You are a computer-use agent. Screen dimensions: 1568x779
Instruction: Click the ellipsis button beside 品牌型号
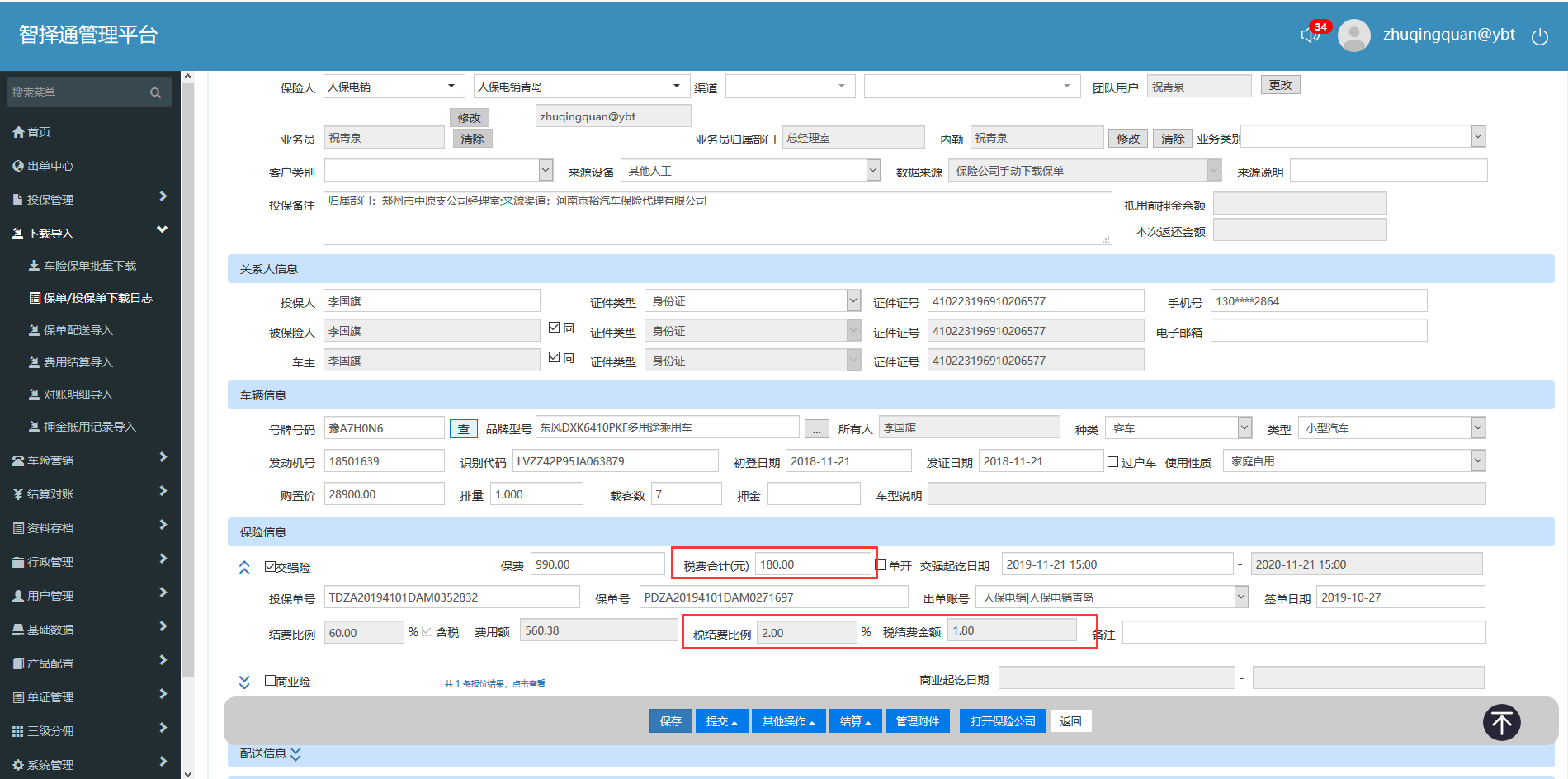pyautogui.click(x=816, y=429)
